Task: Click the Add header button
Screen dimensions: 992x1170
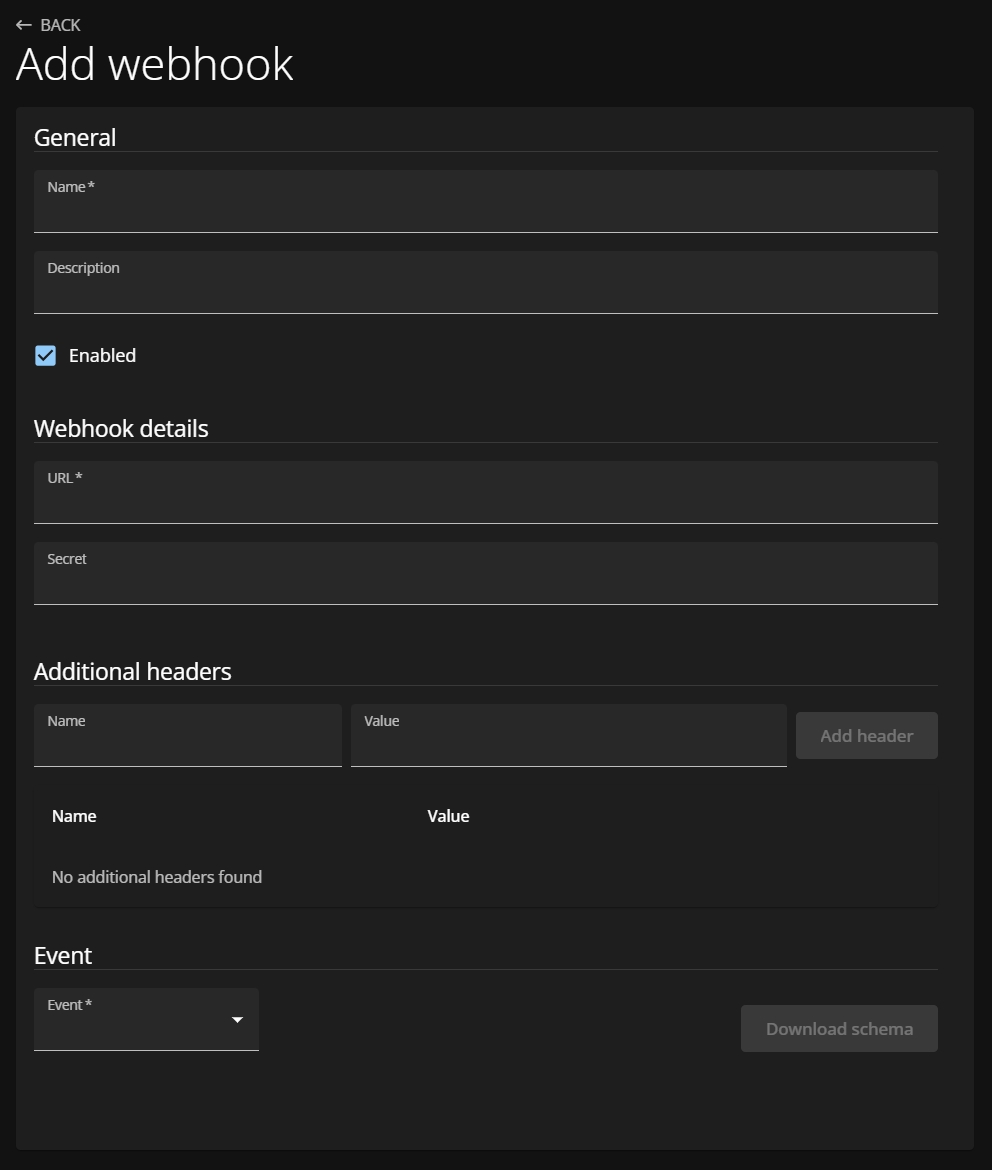Action: 867,736
